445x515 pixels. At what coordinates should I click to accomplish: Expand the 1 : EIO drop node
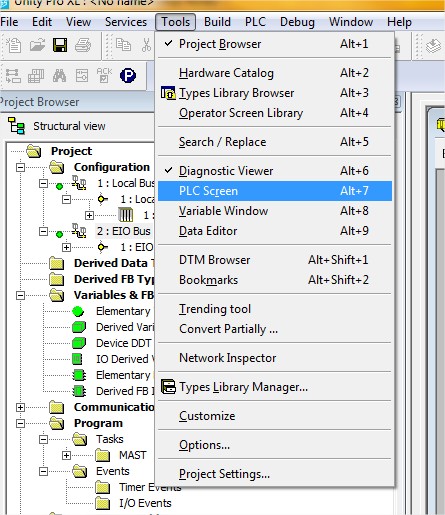click(66, 247)
